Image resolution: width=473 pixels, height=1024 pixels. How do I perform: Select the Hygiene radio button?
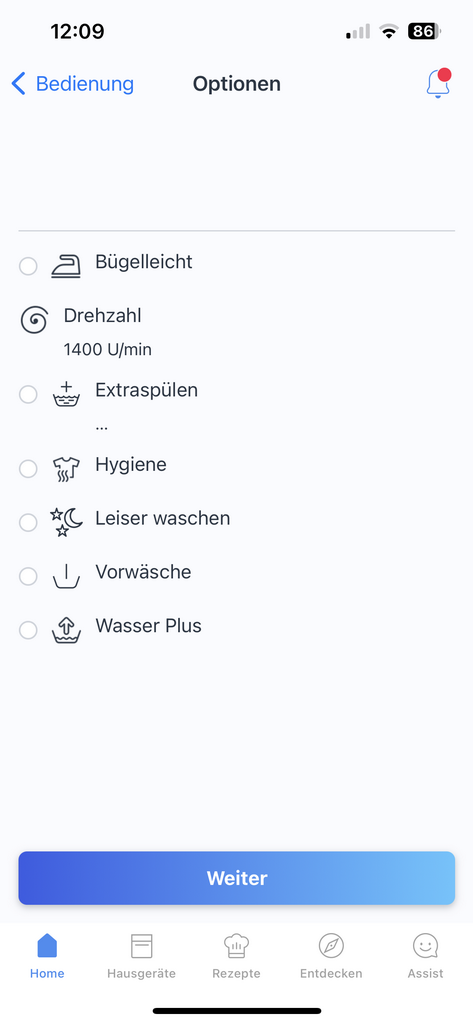[x=28, y=469]
